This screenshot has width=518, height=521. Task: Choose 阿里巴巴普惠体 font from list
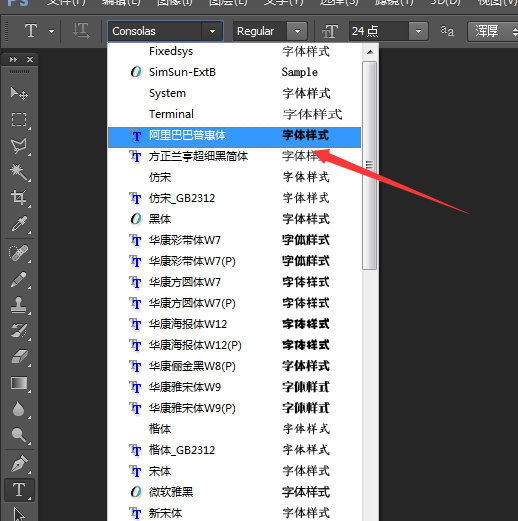(234, 136)
